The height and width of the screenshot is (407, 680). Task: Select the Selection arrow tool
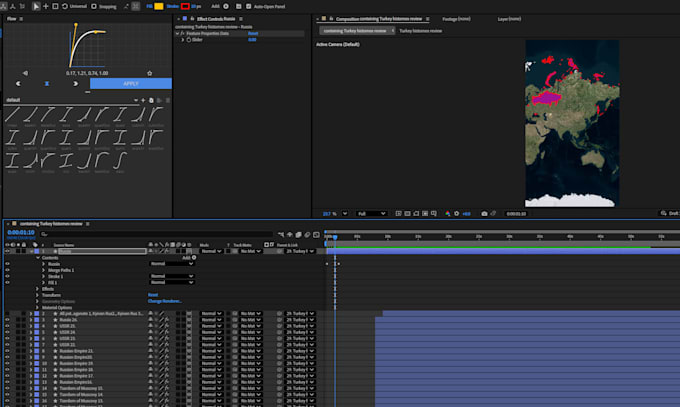(x=36, y=6)
